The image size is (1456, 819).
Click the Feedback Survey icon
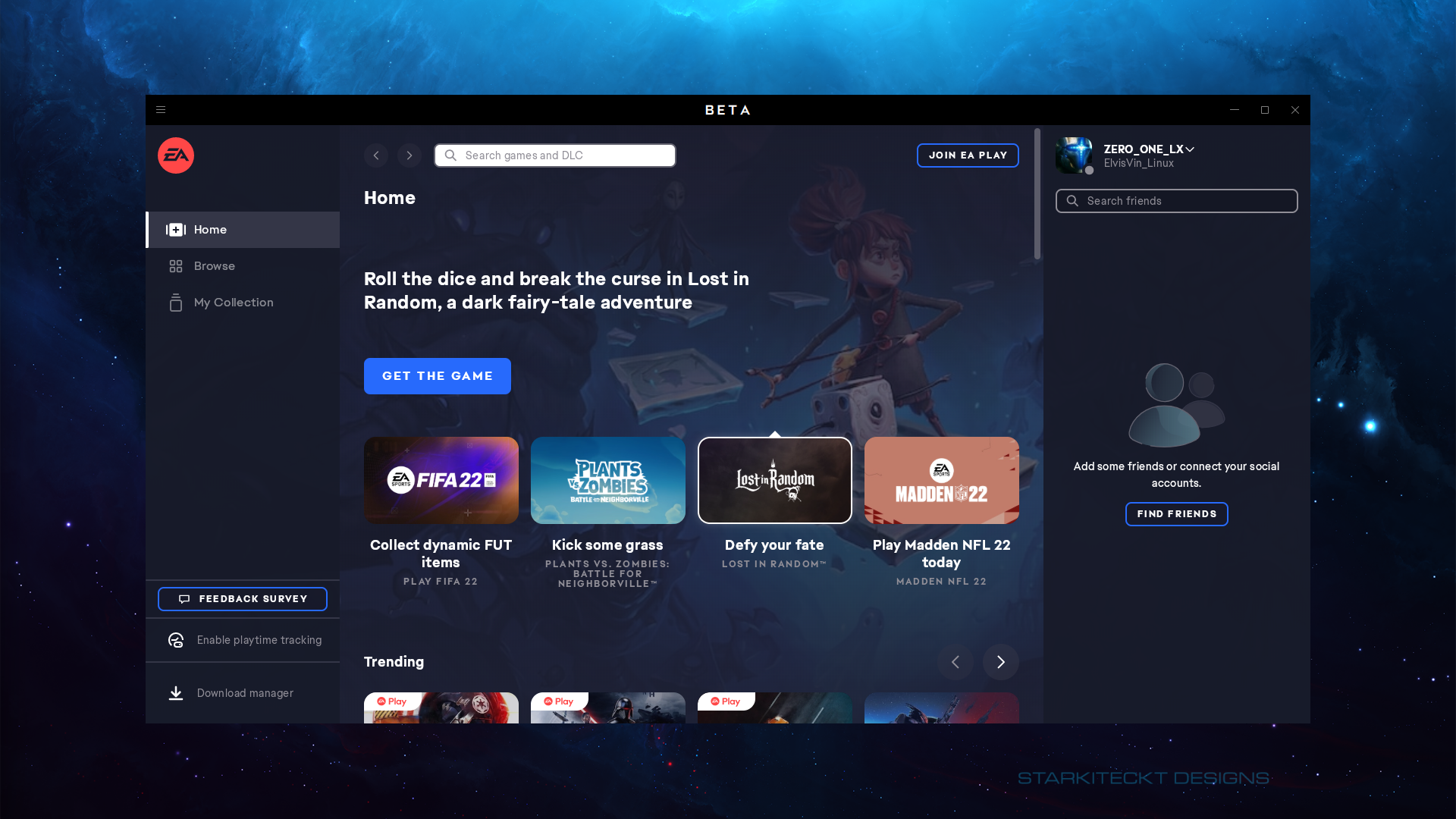pos(184,599)
